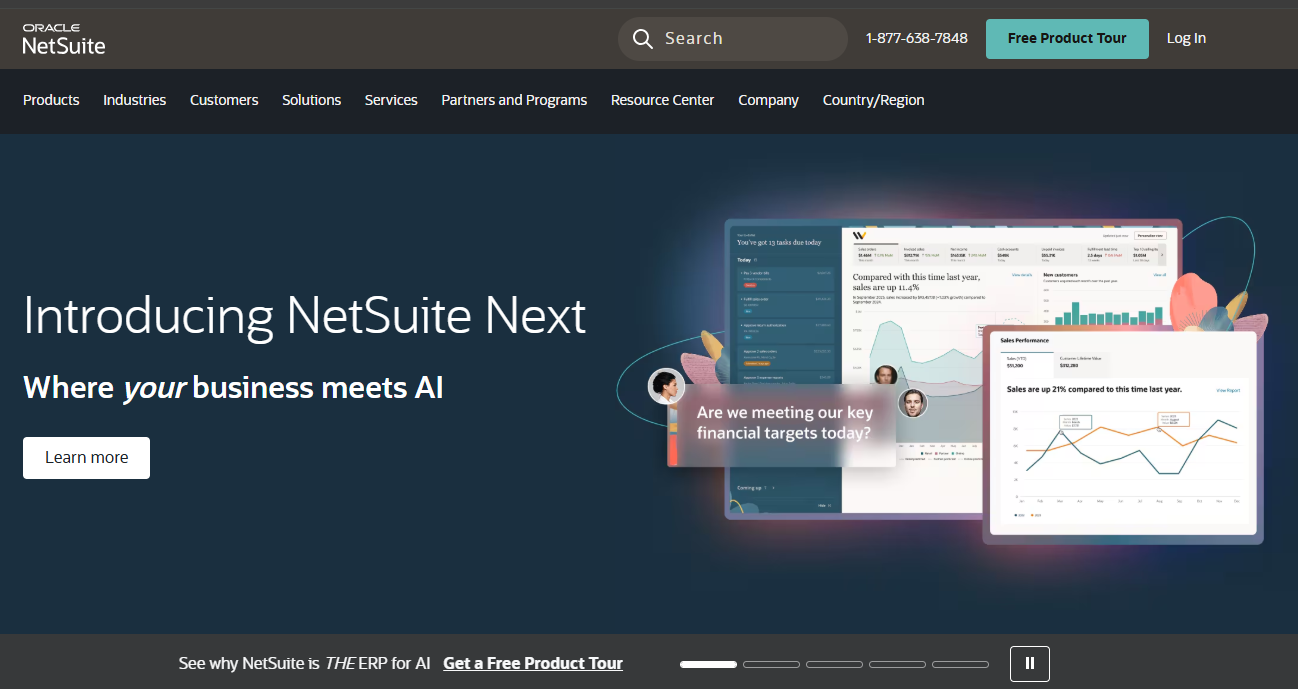Show the fifth carousel slide indicator
This screenshot has height=689, width=1298.
960,664
